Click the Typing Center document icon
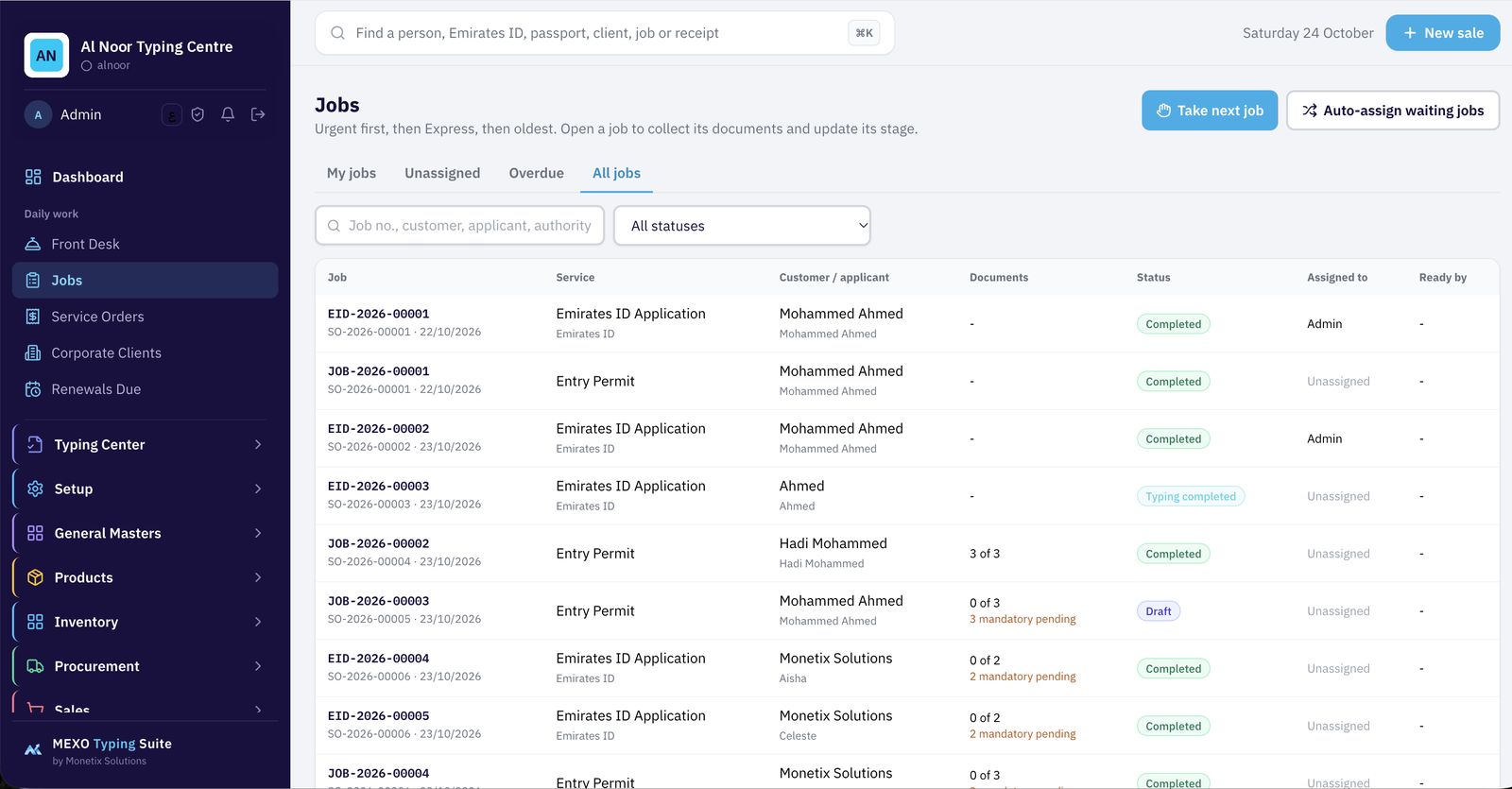The height and width of the screenshot is (789, 1512). tap(35, 444)
